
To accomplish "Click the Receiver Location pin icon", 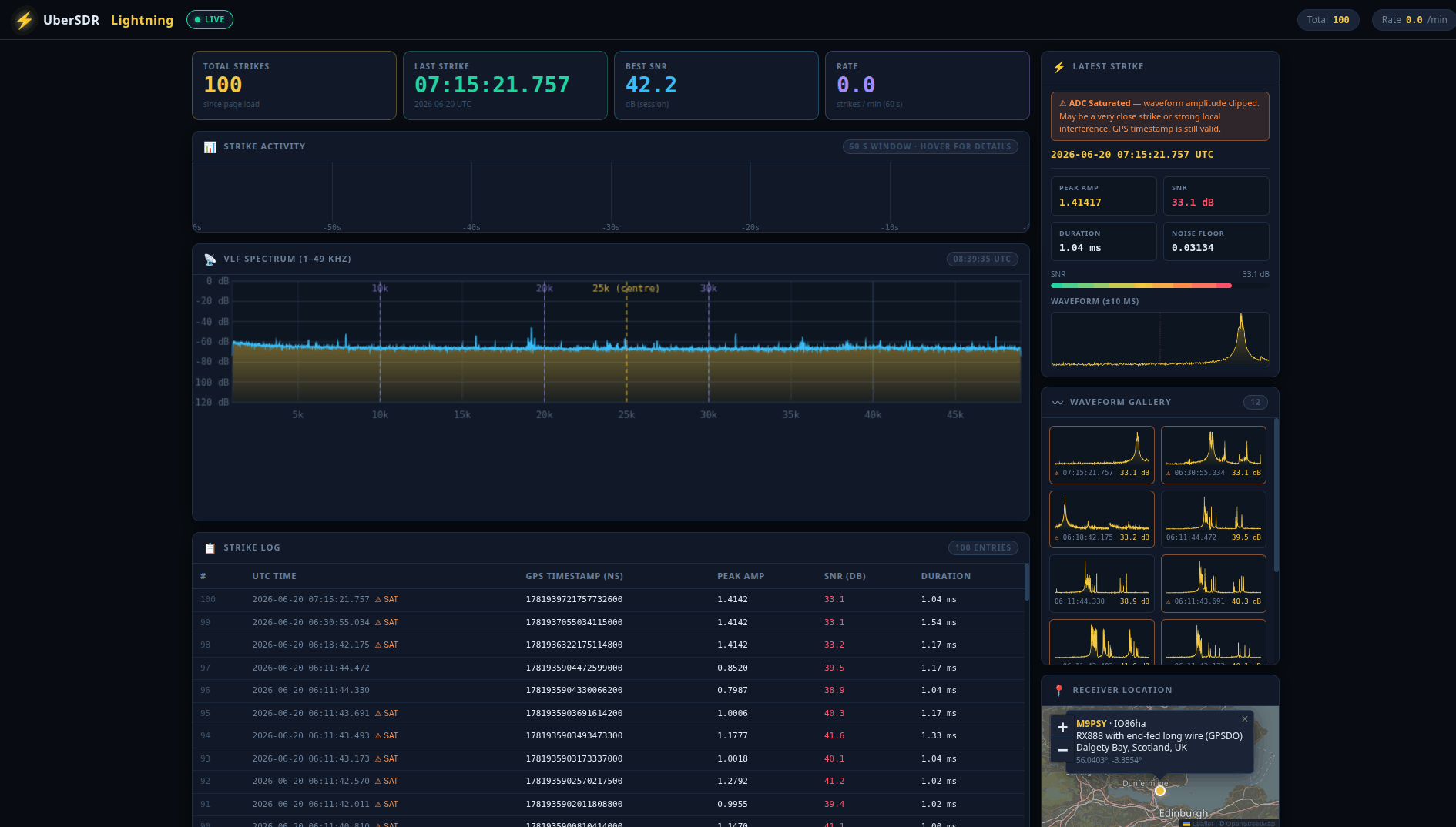I will click(1058, 691).
